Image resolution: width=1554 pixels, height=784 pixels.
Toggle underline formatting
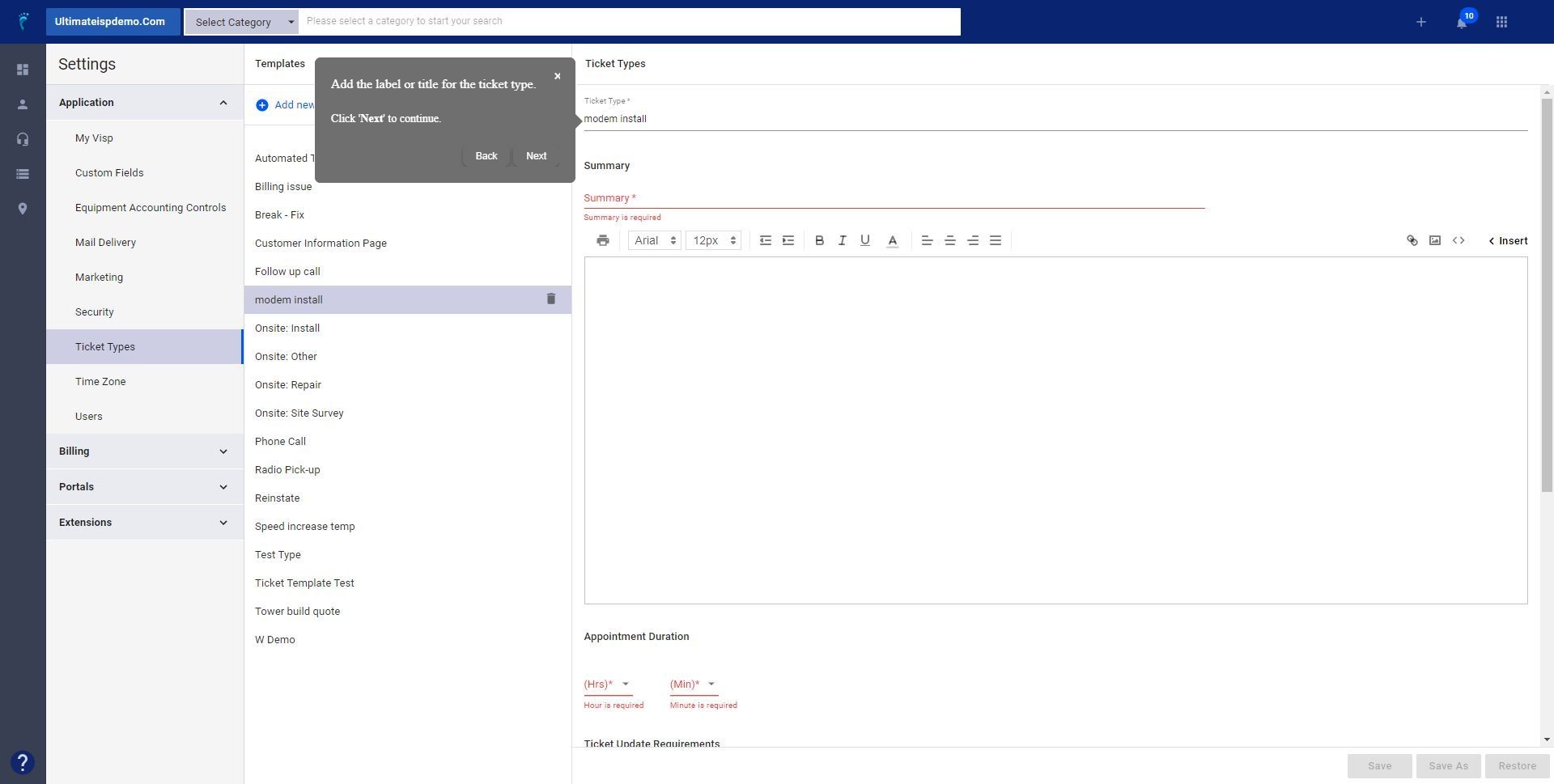(865, 240)
